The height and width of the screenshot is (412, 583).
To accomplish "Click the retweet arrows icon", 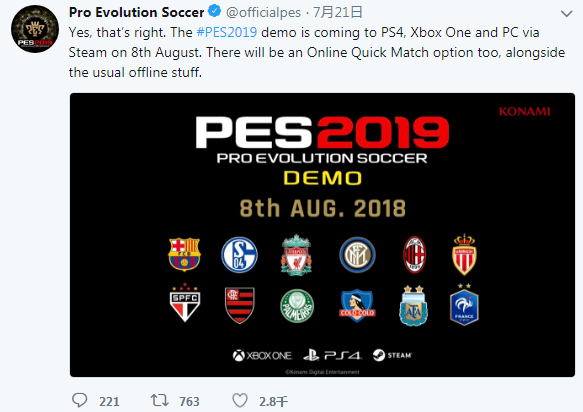I will [x=160, y=400].
